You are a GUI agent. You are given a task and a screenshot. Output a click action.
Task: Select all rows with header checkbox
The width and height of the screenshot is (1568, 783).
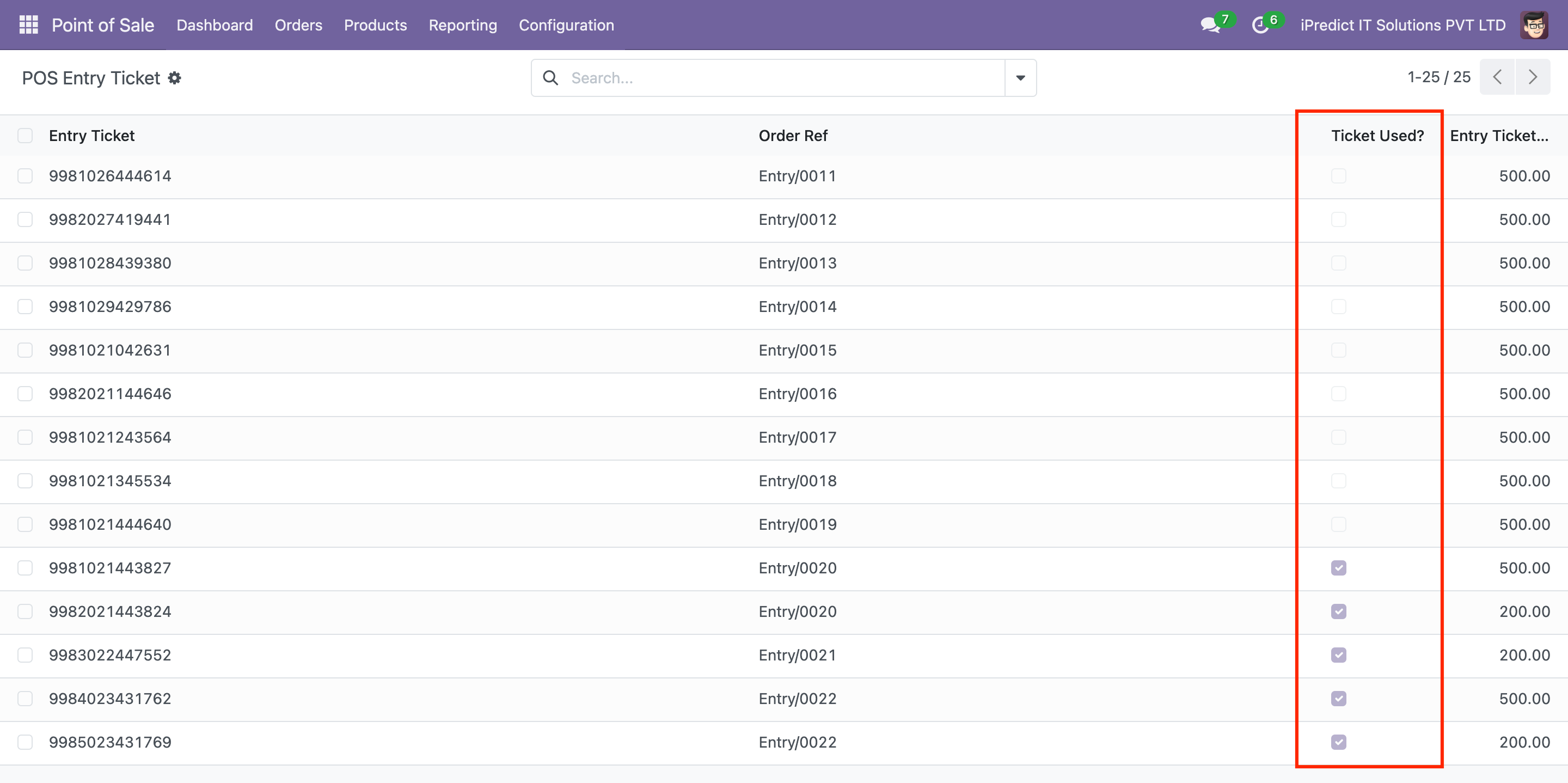(x=25, y=135)
